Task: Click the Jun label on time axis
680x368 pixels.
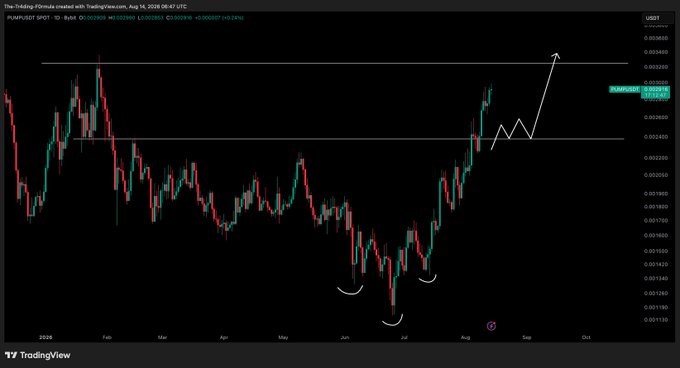Action: coord(345,337)
